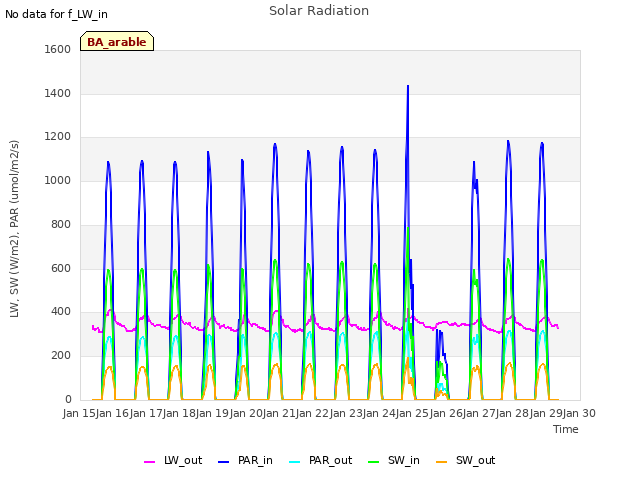Click the SW_out legend entry
Viewport: 640px width, 480px height.
pyautogui.click(x=465, y=460)
